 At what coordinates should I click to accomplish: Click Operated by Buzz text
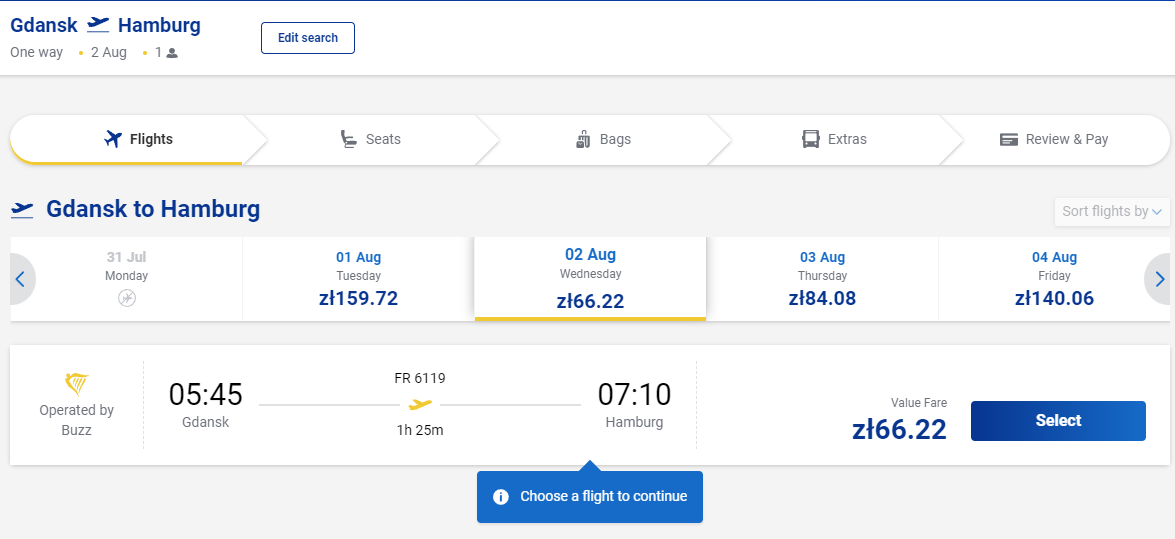click(76, 421)
